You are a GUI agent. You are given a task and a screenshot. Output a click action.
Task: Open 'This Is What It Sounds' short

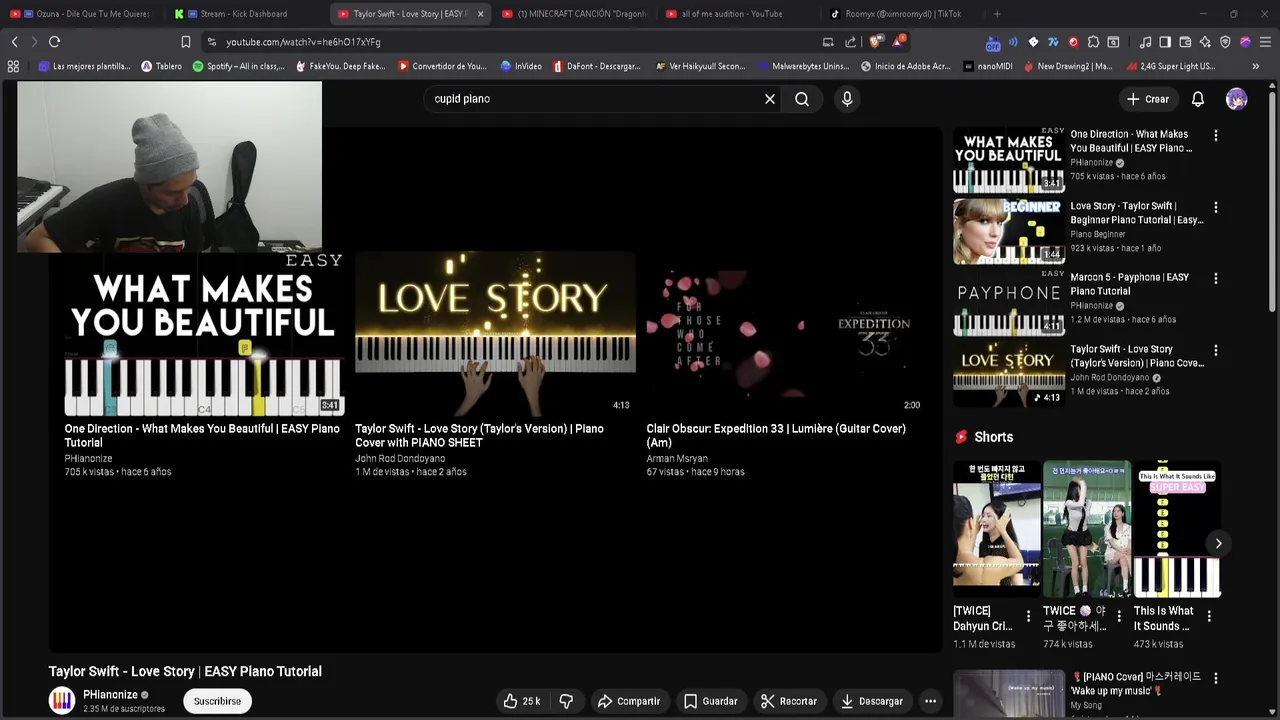pos(1177,529)
